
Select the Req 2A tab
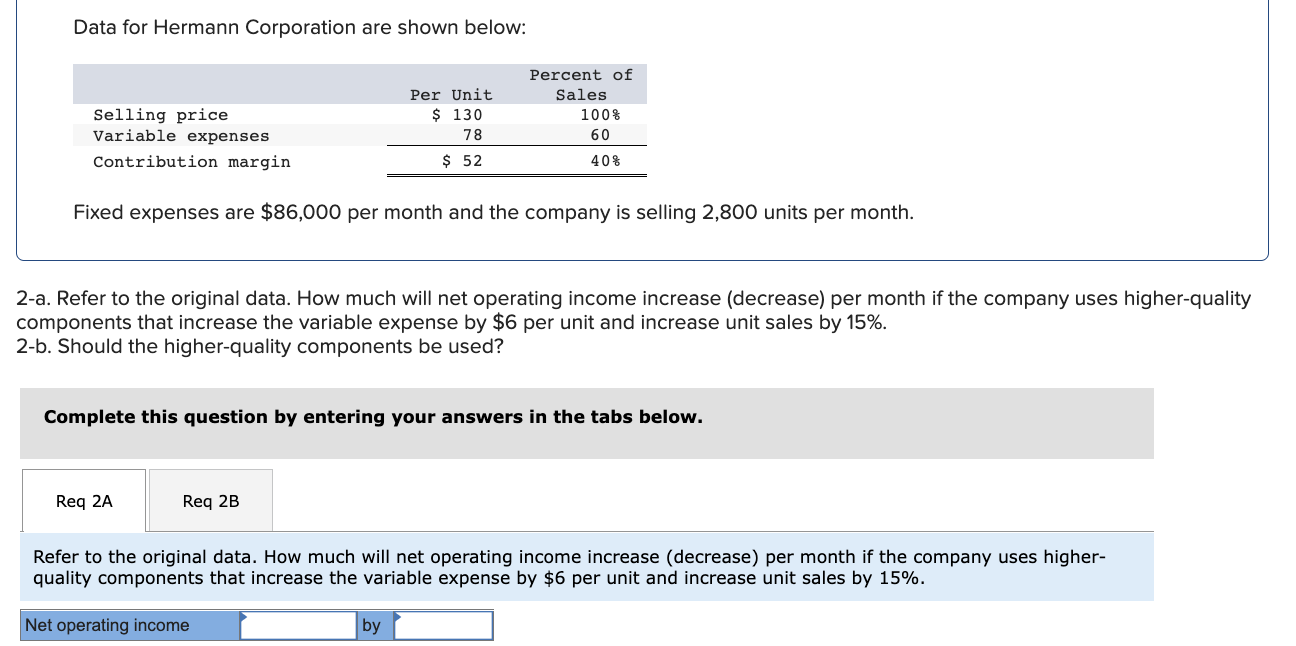83,500
